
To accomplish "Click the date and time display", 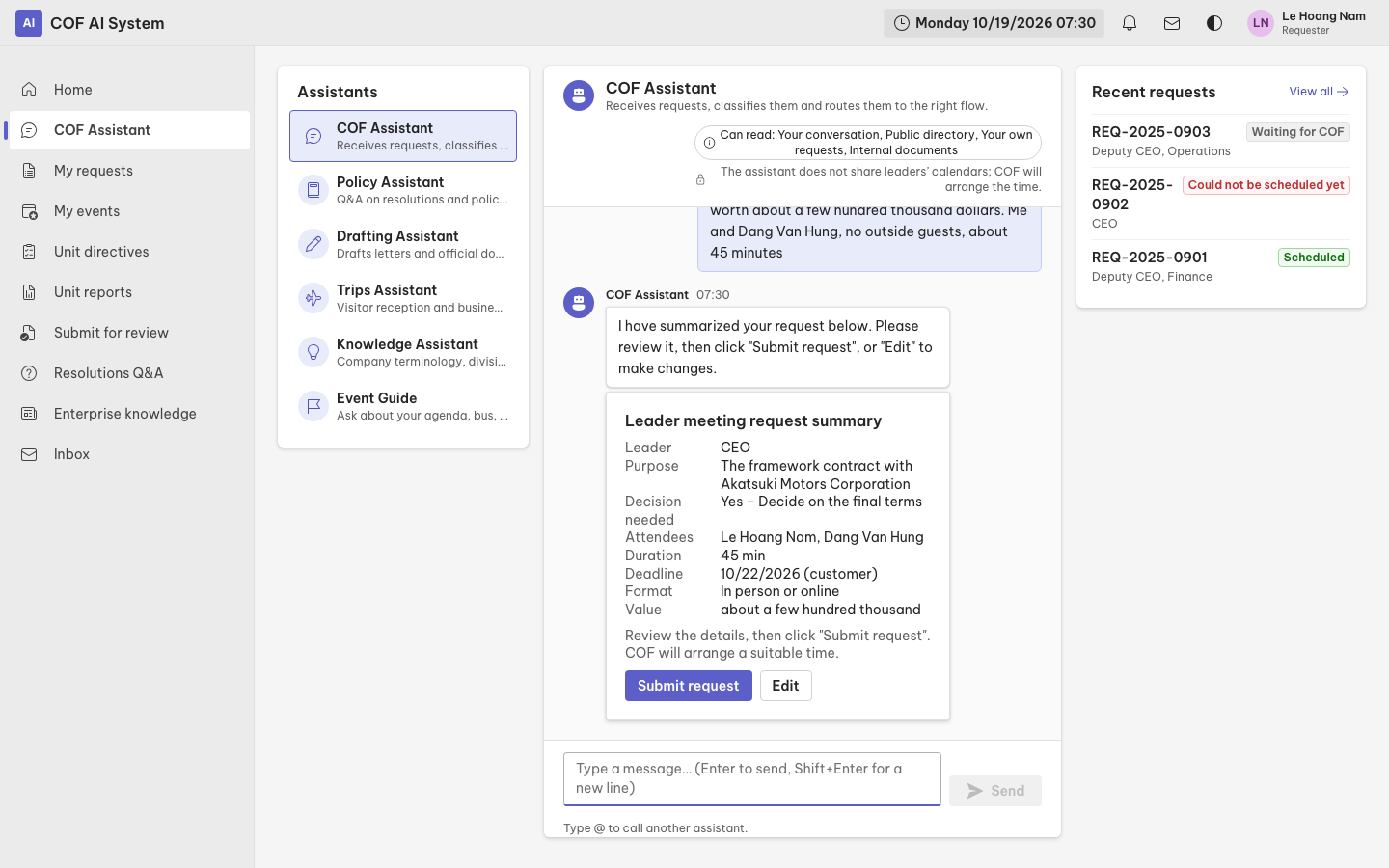I will pos(994,23).
